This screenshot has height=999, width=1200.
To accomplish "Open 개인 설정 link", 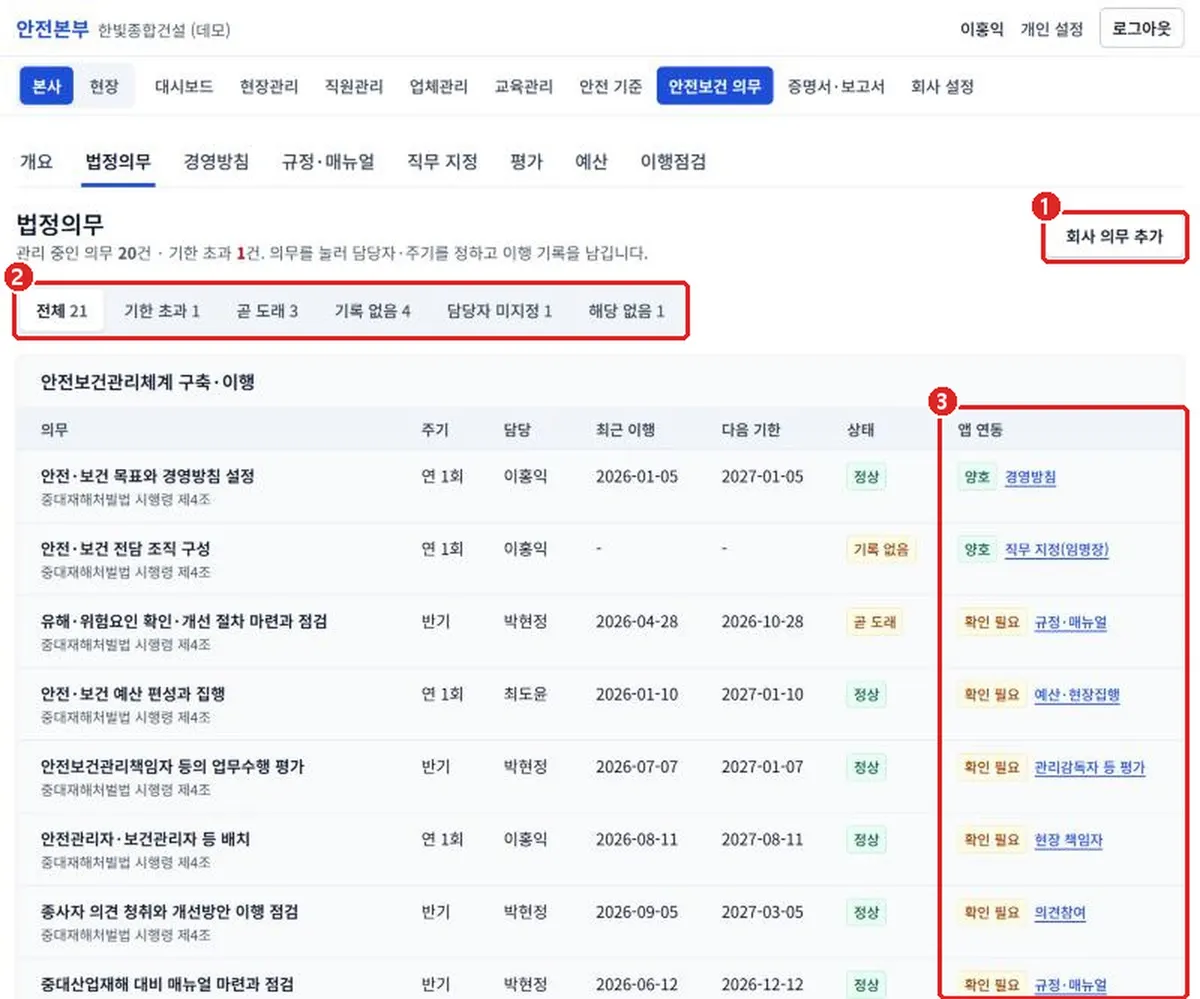I will [1051, 30].
